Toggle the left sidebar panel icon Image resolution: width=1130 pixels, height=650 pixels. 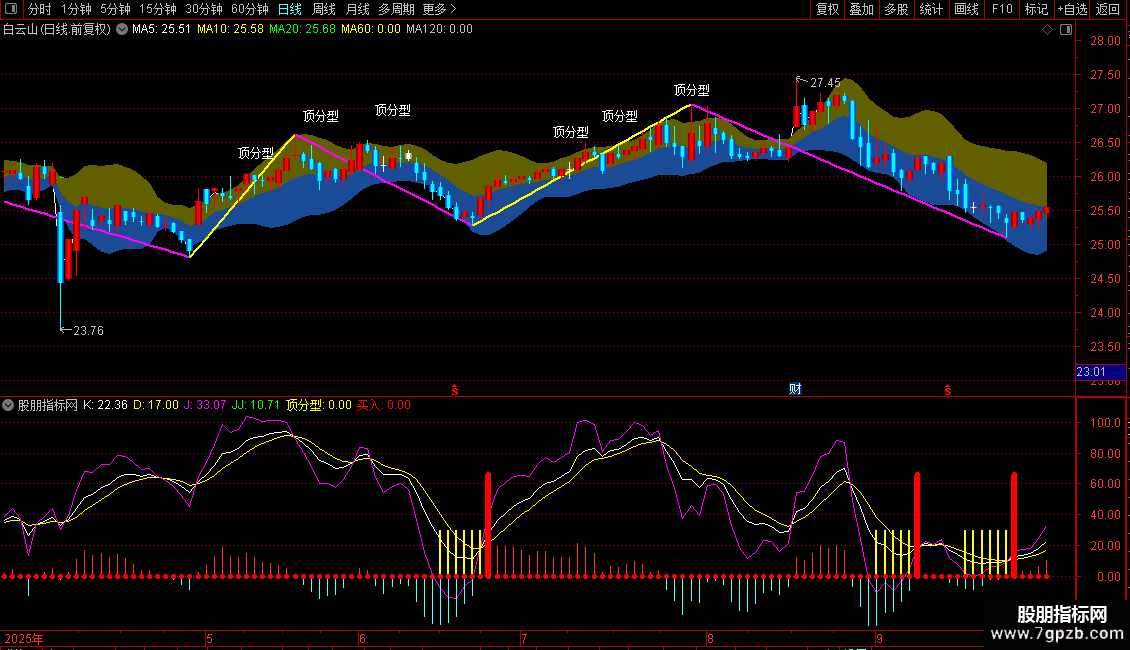(x=11, y=9)
